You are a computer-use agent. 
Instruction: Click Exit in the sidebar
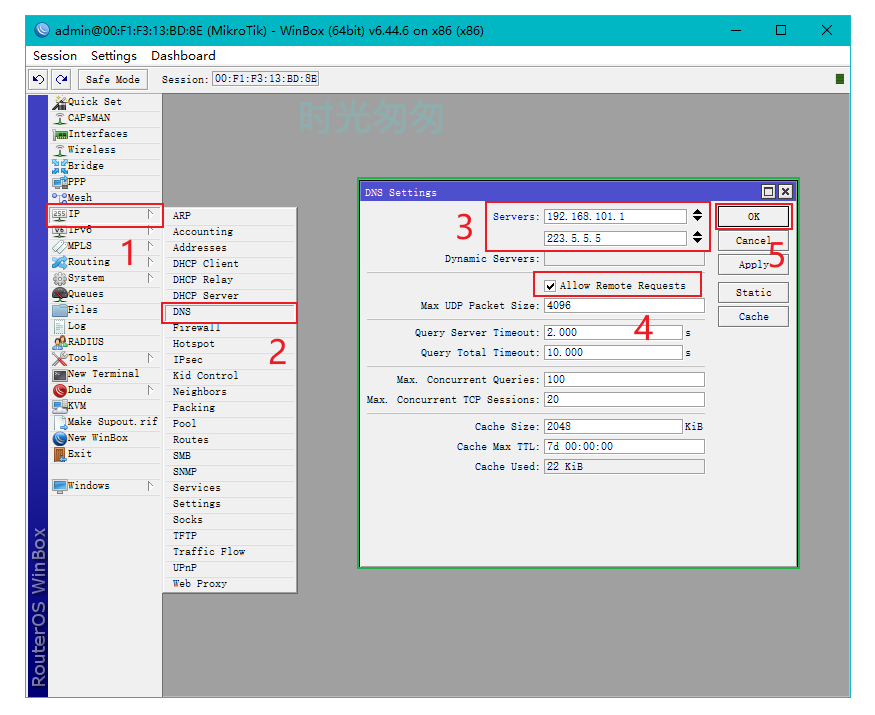coord(105,454)
